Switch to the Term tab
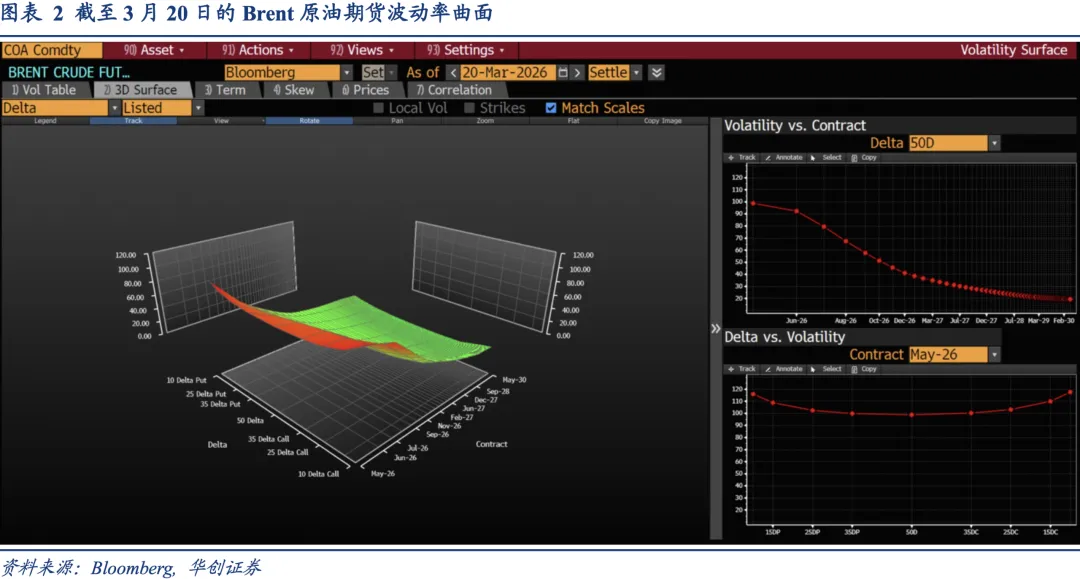This screenshot has width=1080, height=579. click(225, 90)
